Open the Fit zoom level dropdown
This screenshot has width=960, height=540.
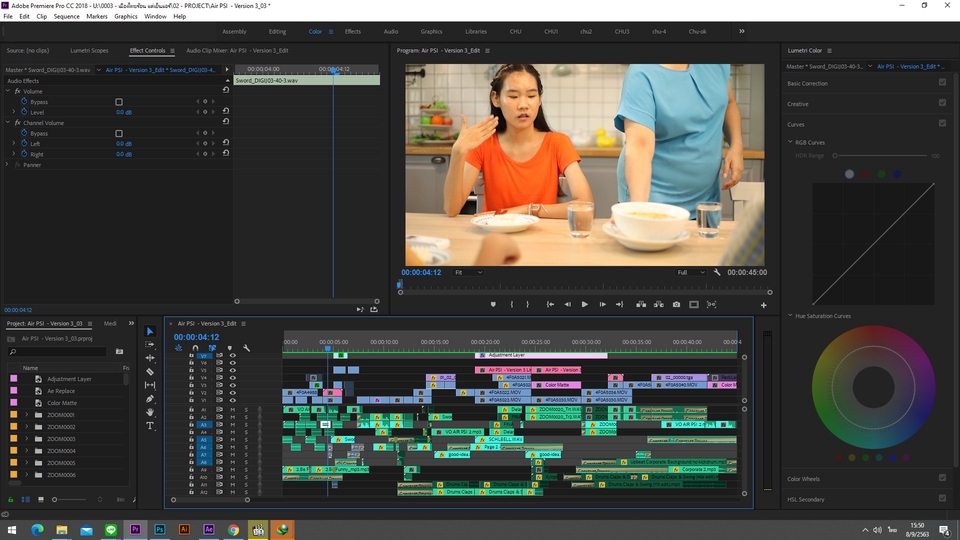(x=468, y=272)
